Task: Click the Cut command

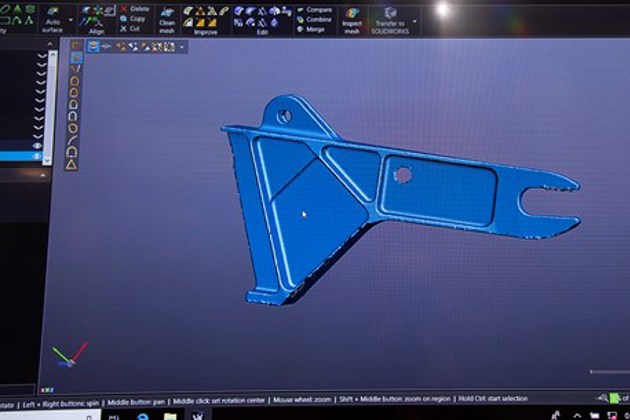Action: [135, 29]
